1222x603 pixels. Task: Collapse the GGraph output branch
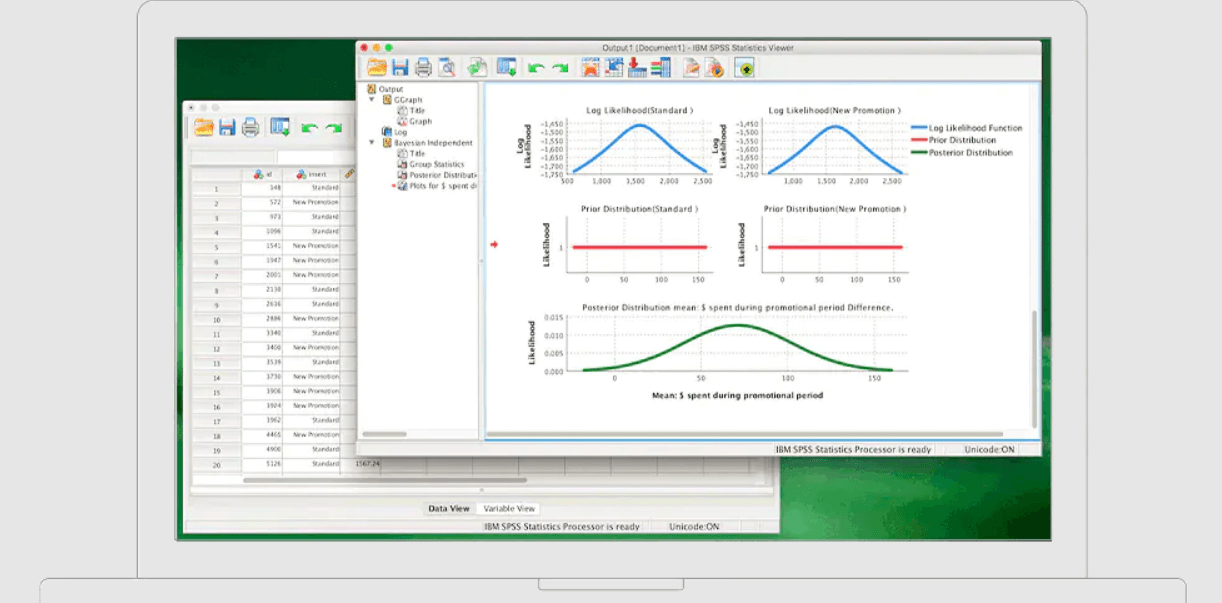pos(372,99)
